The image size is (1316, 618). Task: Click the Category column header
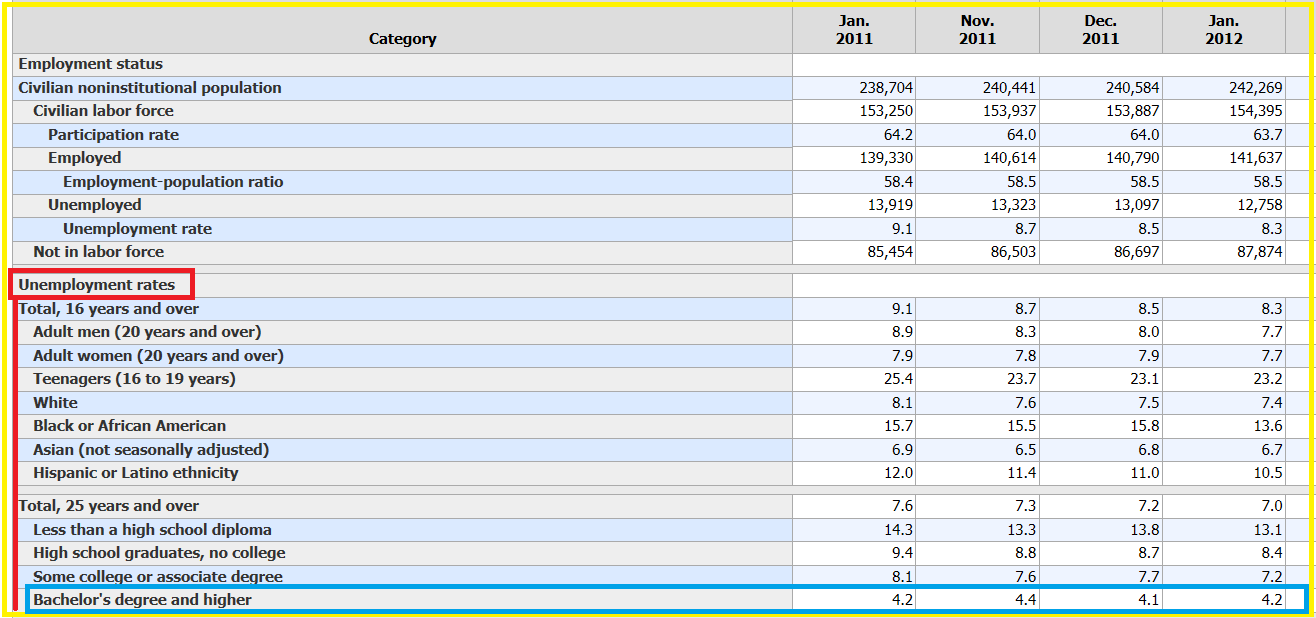(x=402, y=38)
